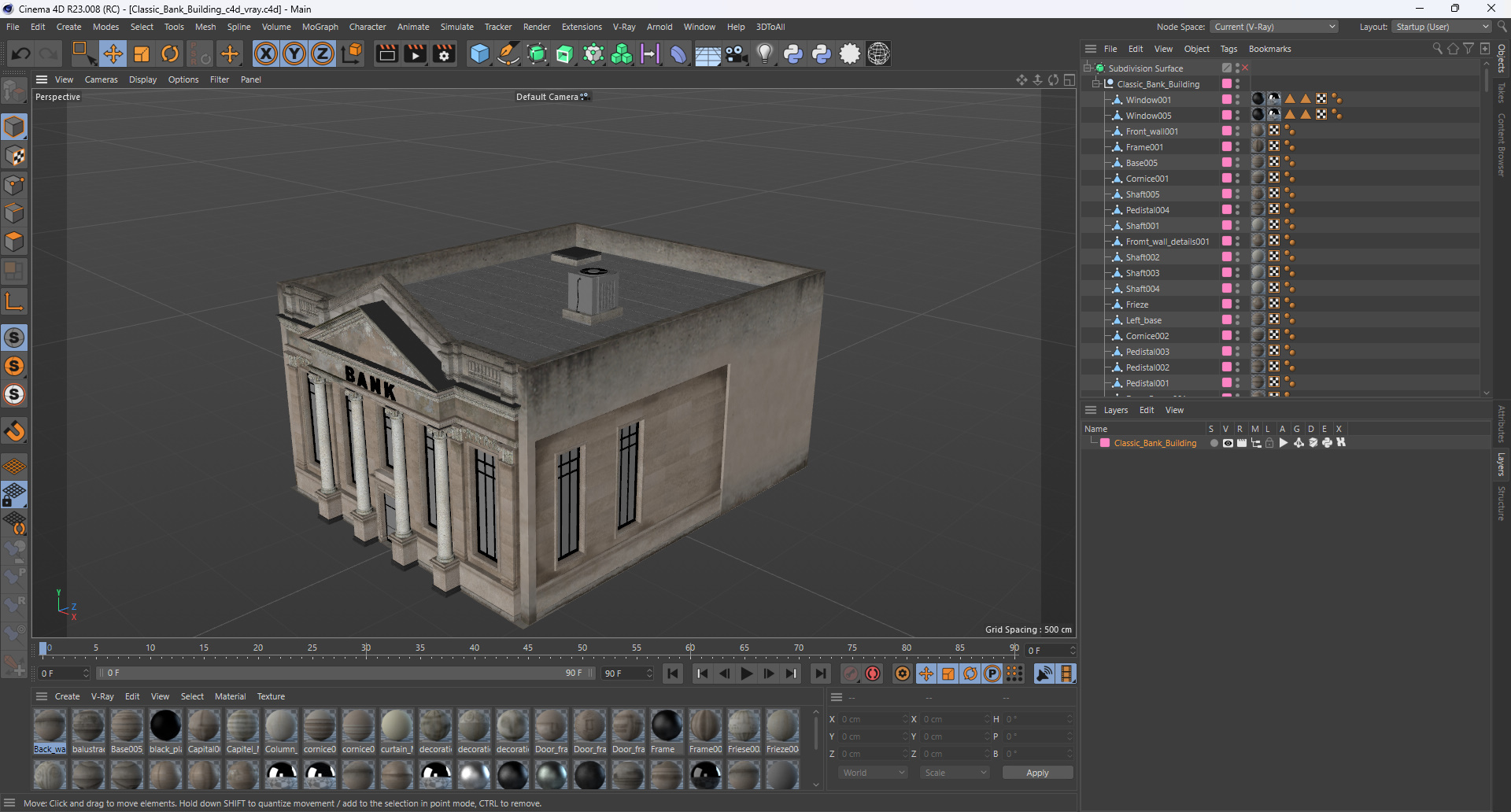Toggle layer visibility eye for Classic_Bank_Building
This screenshot has height=812, width=1511.
tap(1228, 443)
